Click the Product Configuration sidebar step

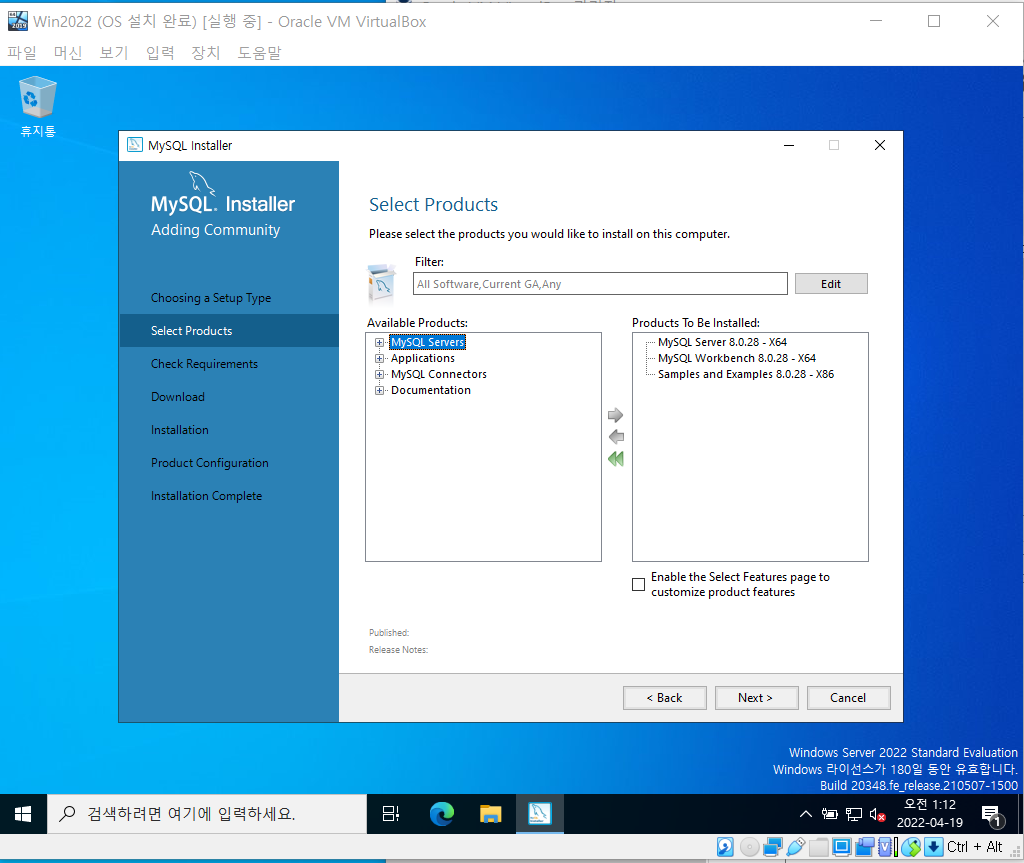[x=210, y=463]
